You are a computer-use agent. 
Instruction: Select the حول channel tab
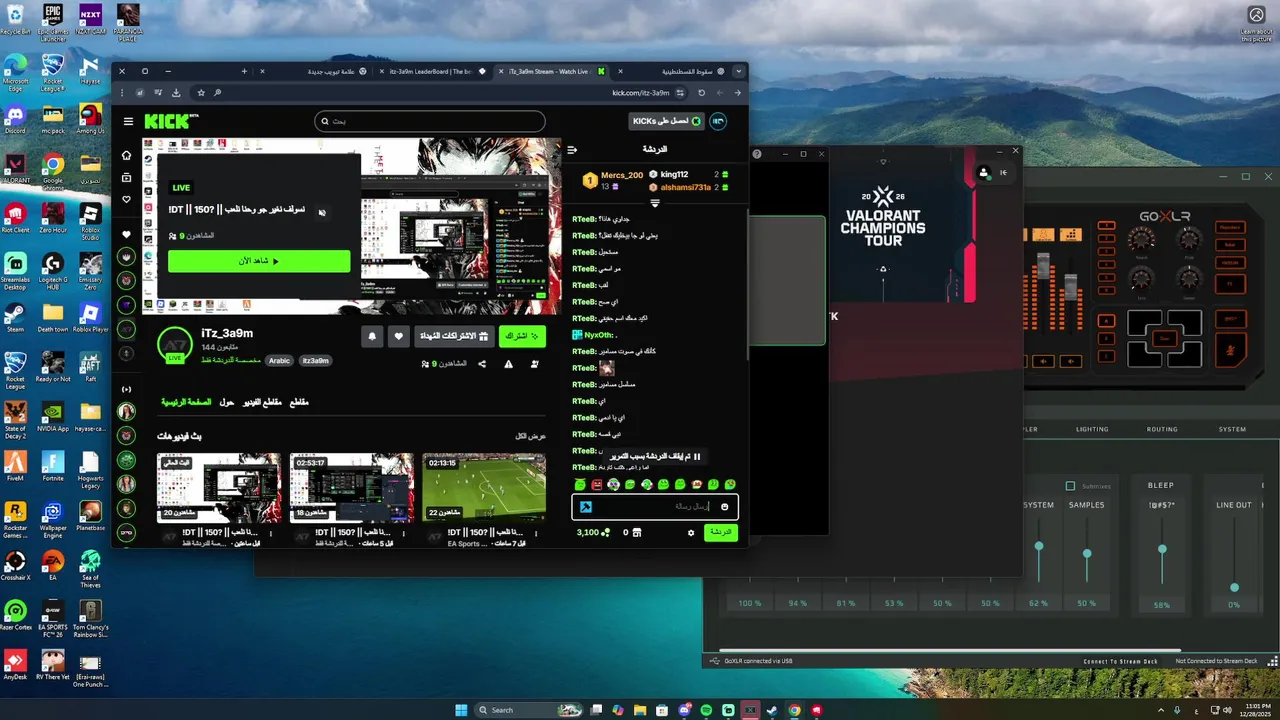pyautogui.click(x=227, y=402)
